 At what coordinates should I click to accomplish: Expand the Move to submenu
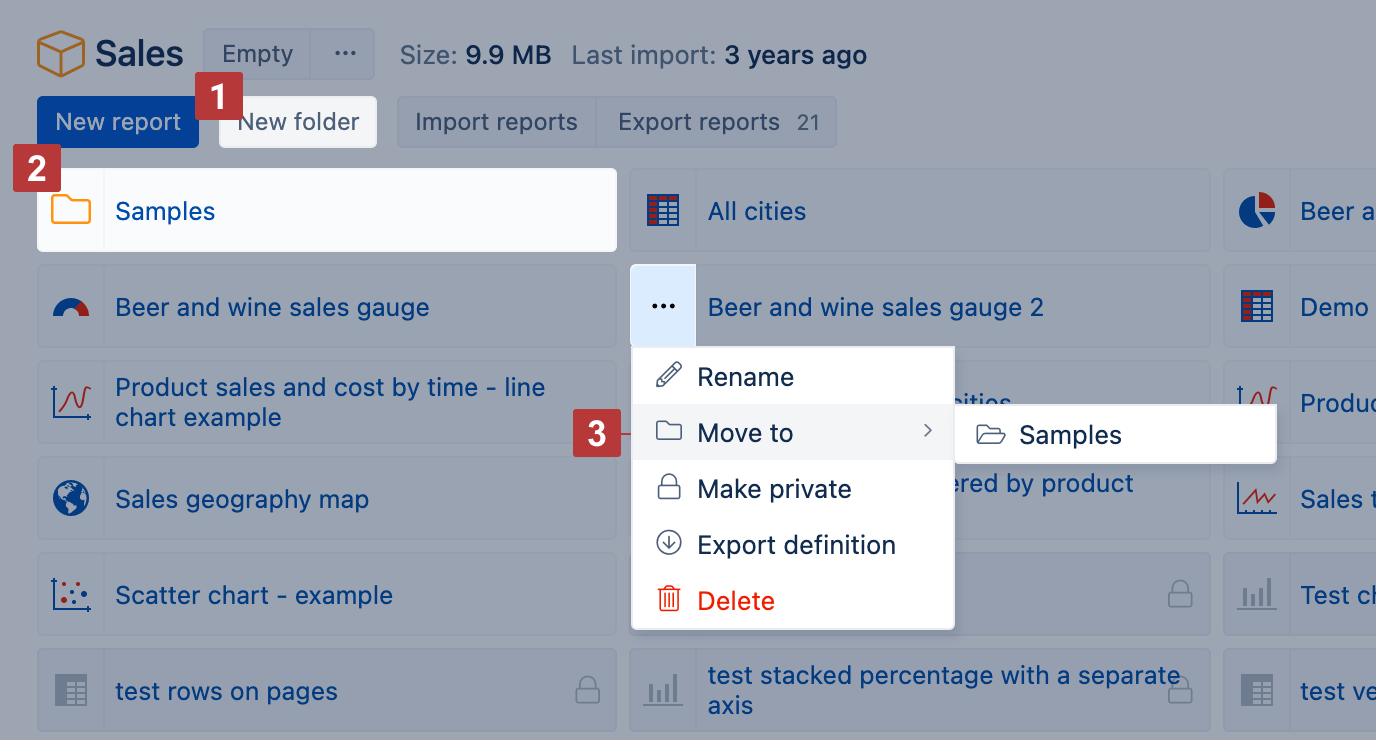click(x=745, y=432)
